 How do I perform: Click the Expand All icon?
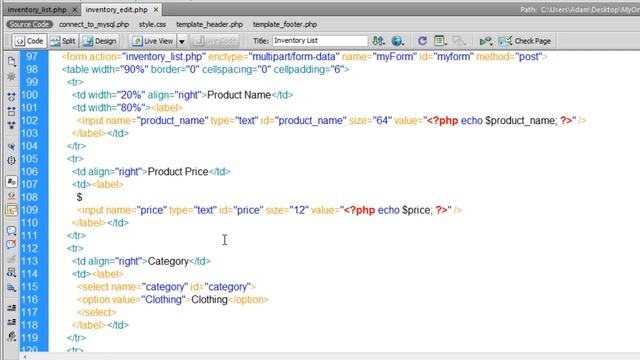point(11,125)
